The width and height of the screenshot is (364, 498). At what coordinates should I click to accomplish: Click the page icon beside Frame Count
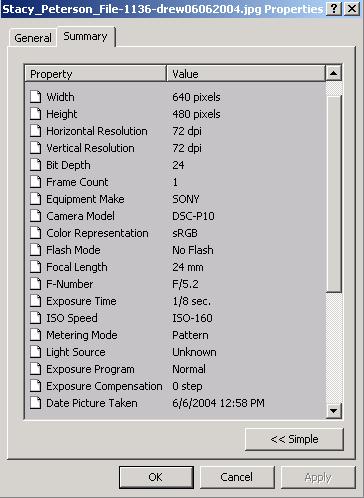coord(36,182)
